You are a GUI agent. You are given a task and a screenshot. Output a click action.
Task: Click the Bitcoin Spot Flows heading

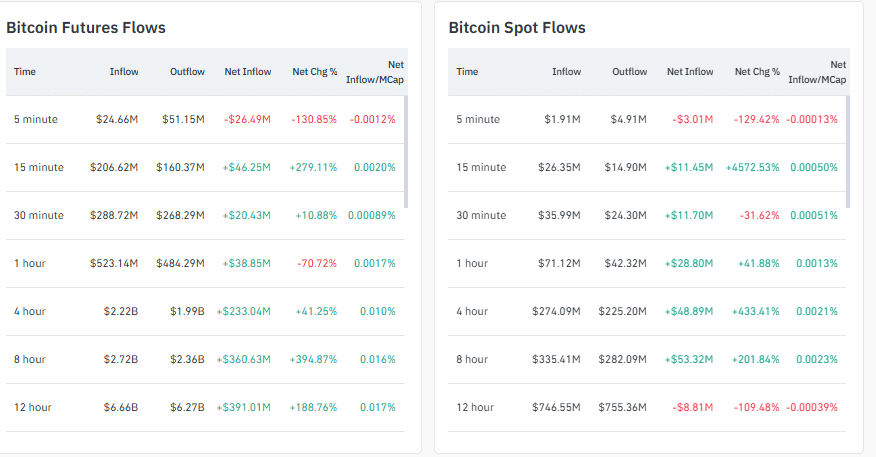[x=517, y=28]
